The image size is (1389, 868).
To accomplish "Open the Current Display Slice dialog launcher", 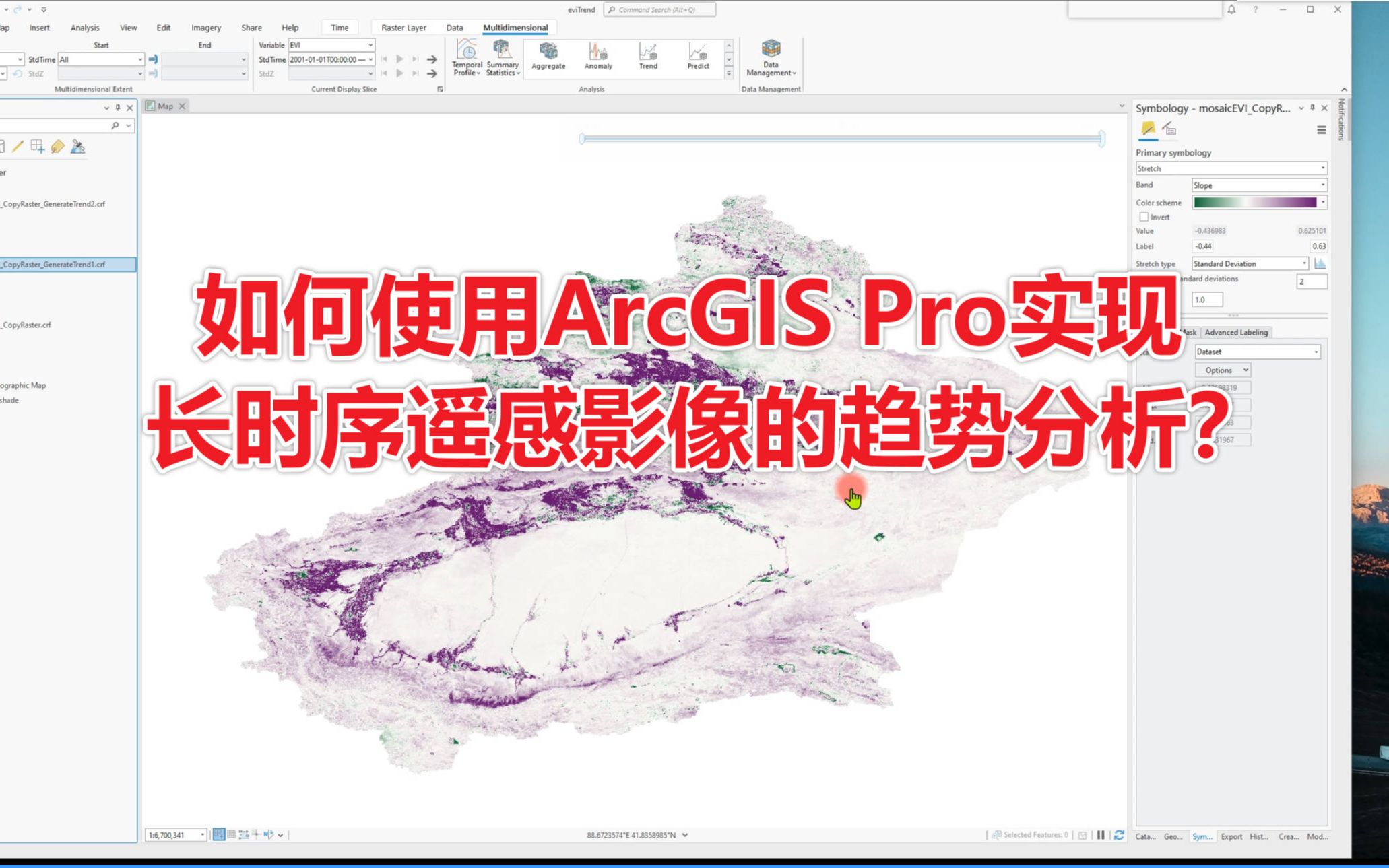I will 440,89.
